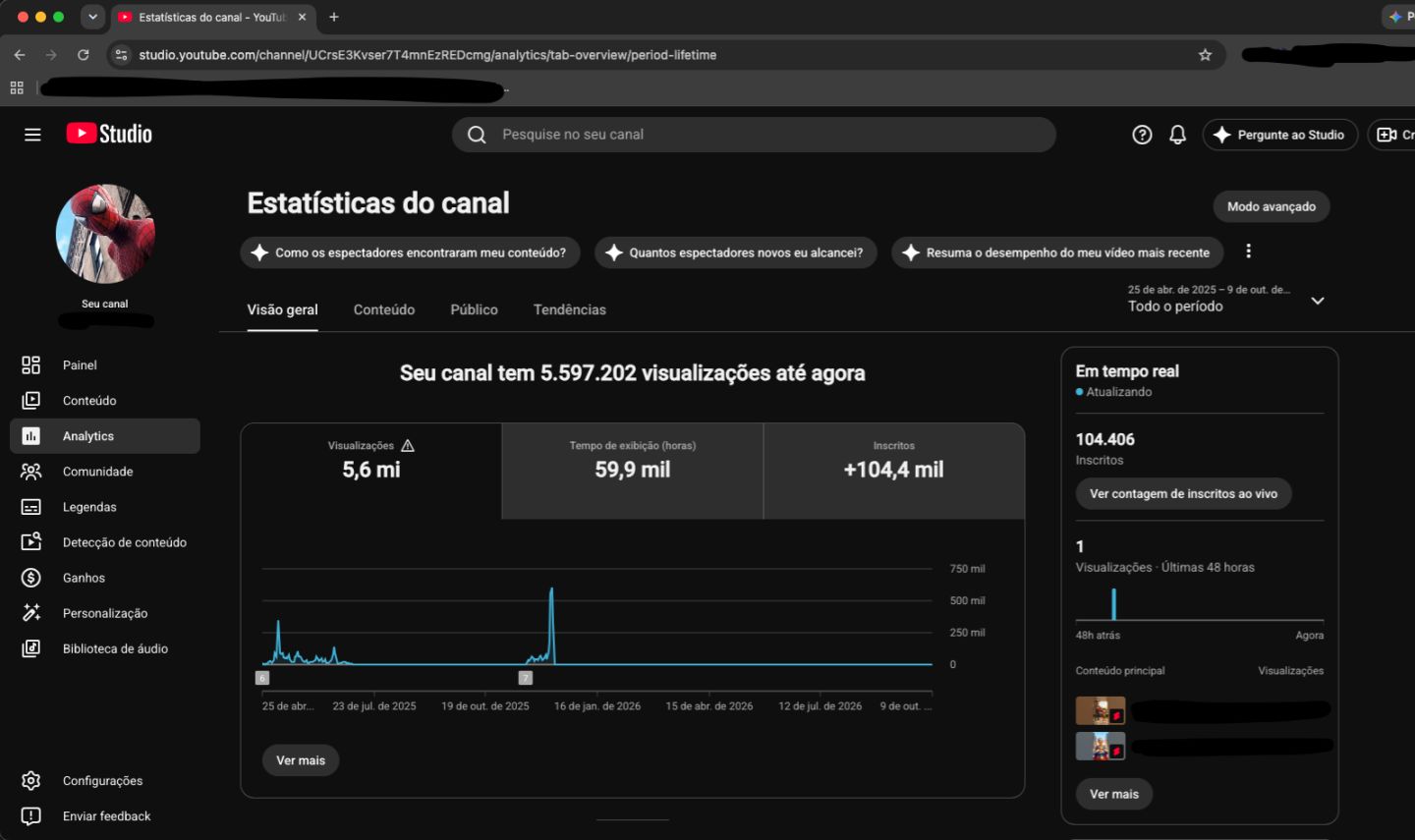Switch to the Público tab
Screen dimensions: 1415x840
coord(474,310)
